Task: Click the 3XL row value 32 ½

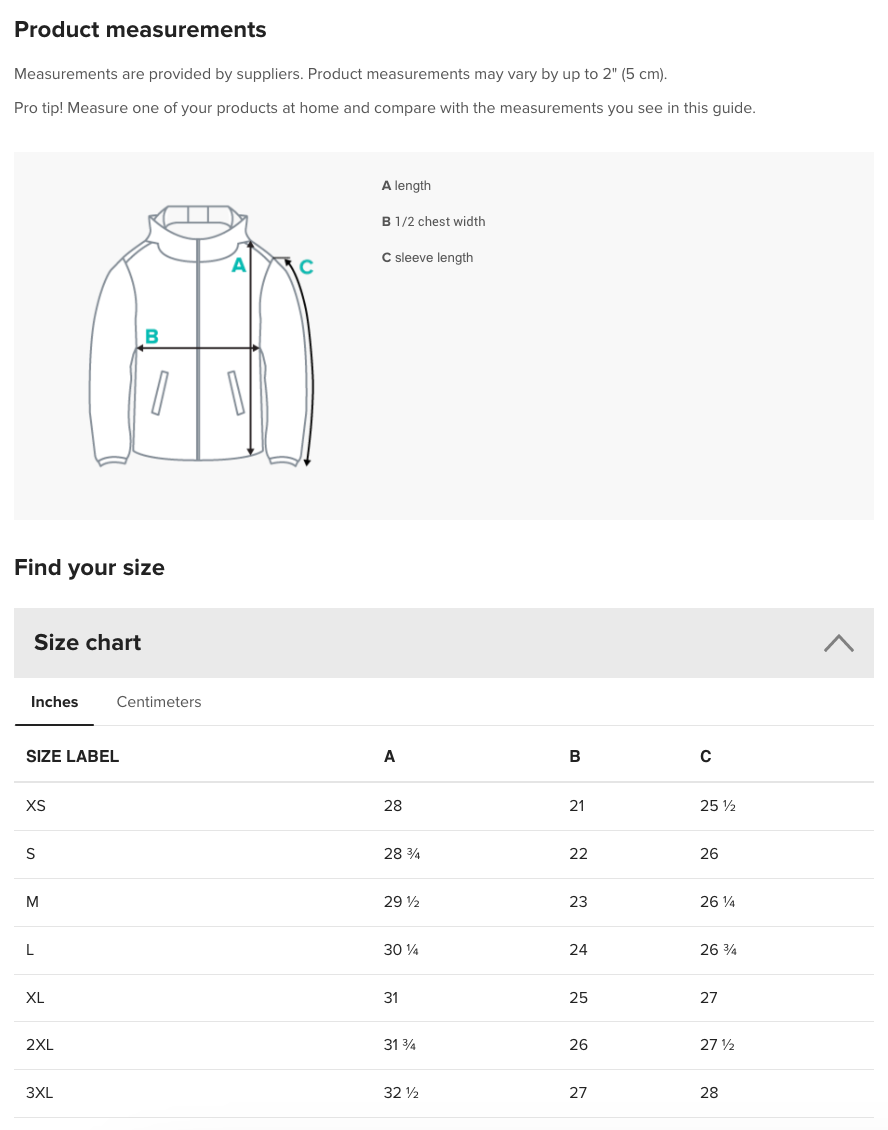Action: coord(401,1093)
